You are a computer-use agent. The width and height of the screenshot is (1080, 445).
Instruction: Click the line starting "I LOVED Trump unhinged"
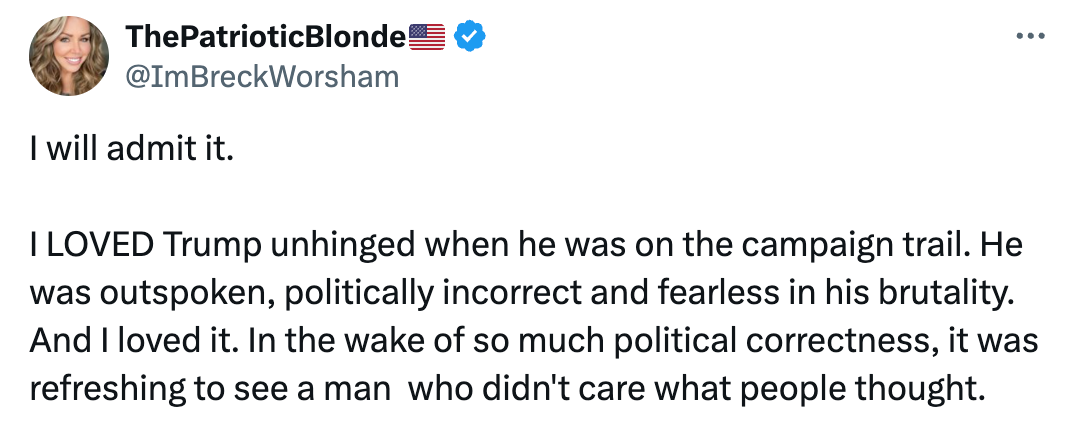point(526,246)
